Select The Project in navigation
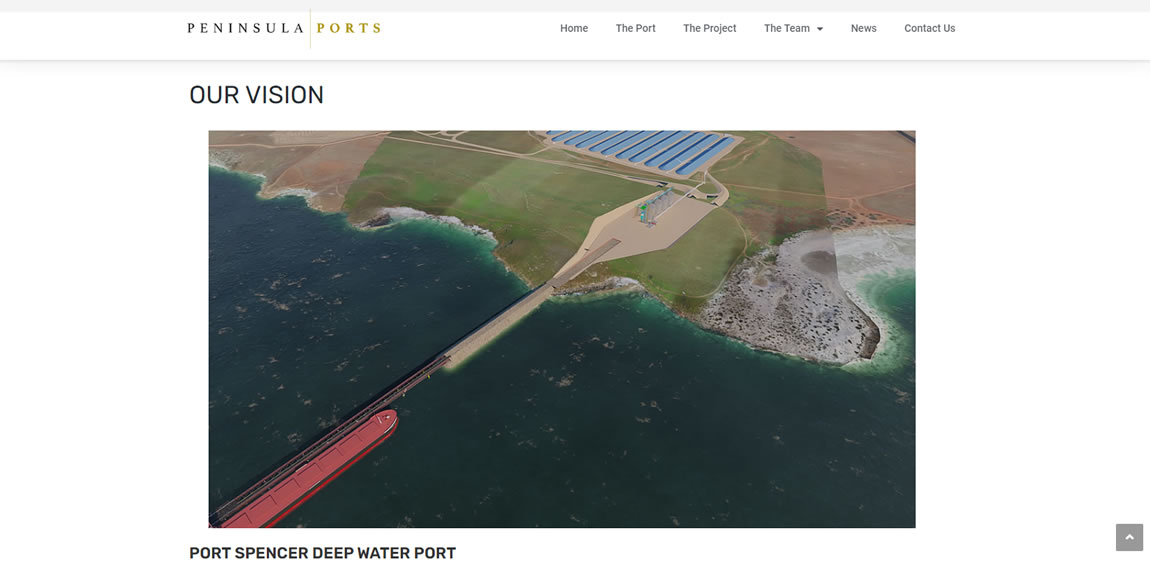Image resolution: width=1150 pixels, height=563 pixels. (709, 29)
